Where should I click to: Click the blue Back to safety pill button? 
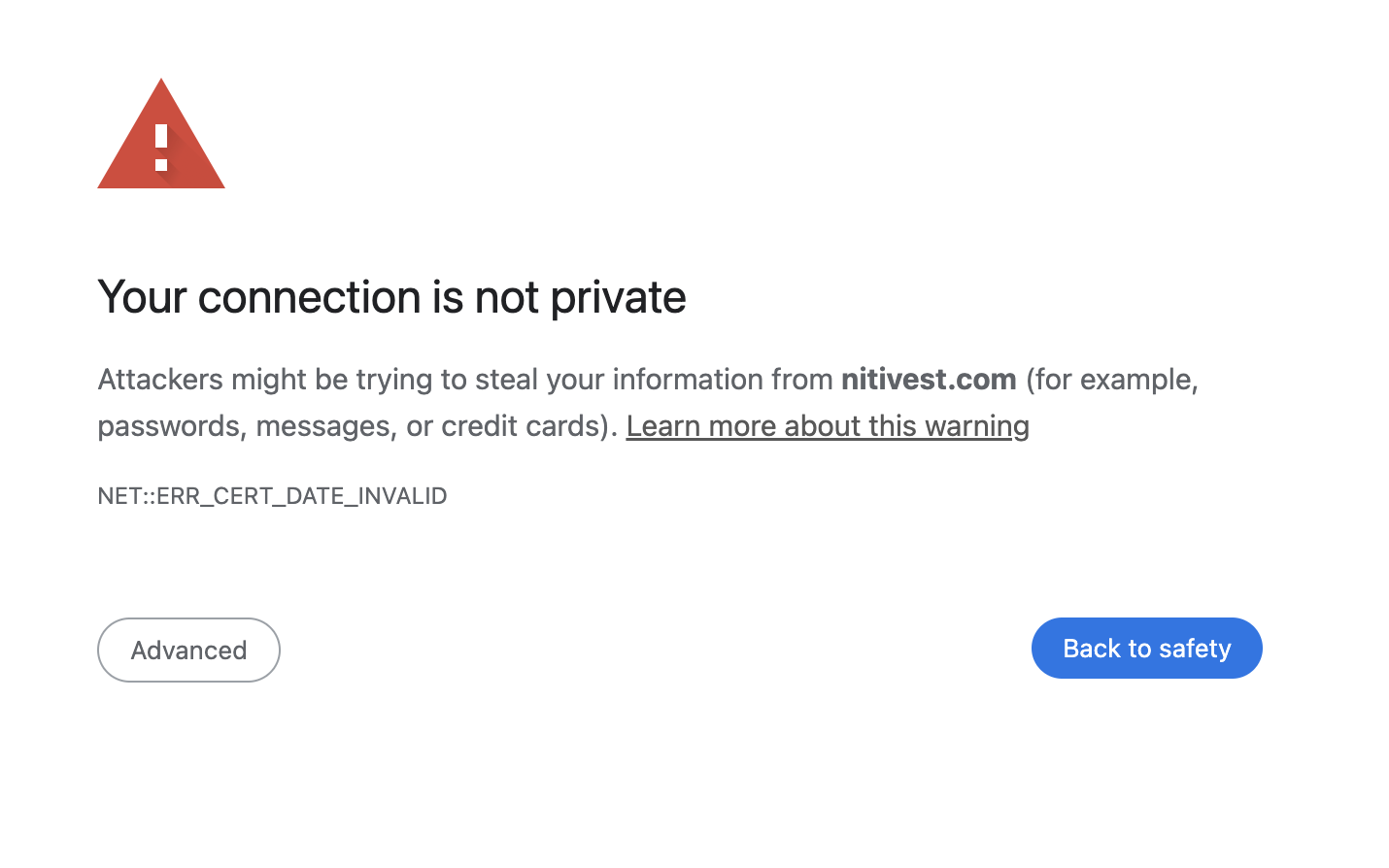click(1146, 648)
